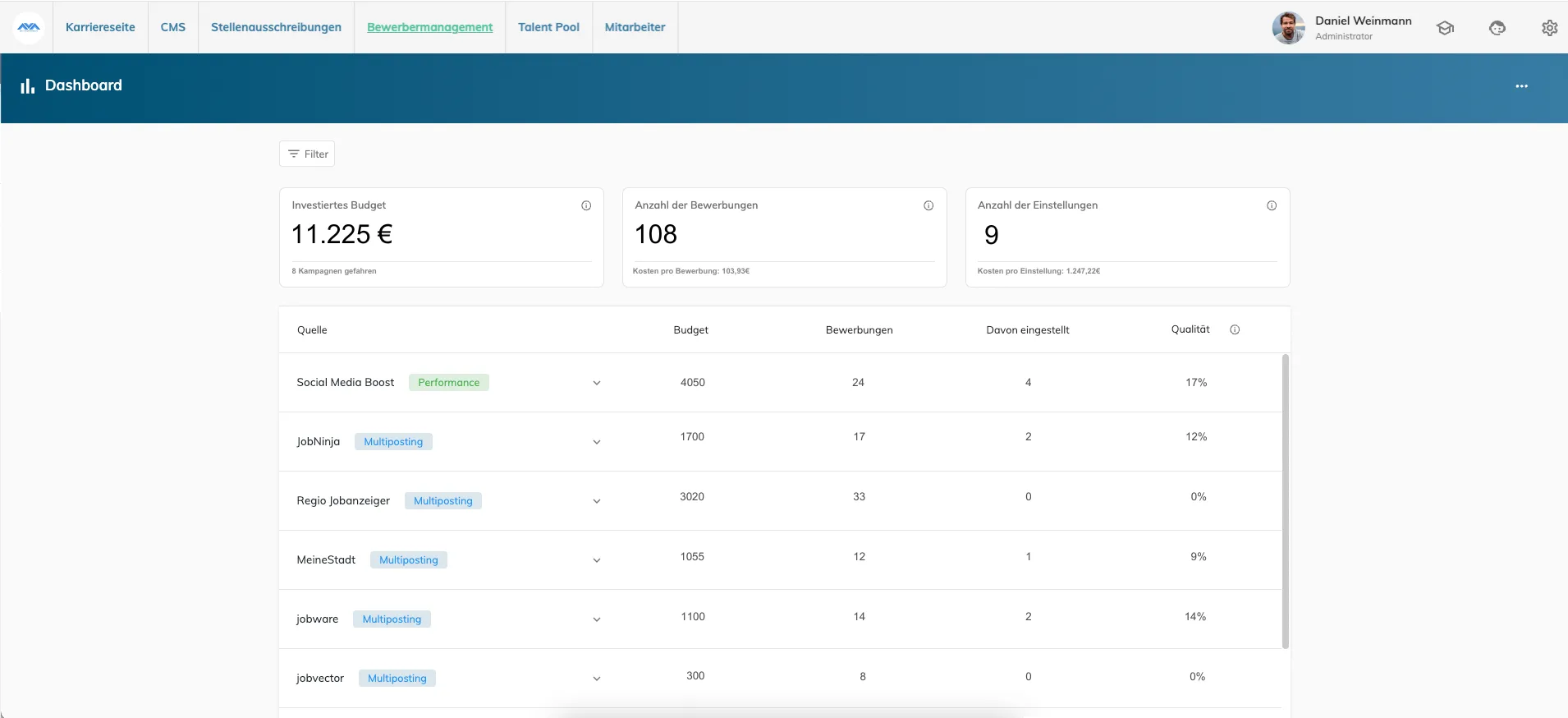This screenshot has width=1568, height=718.
Task: Click info icon on Anzahl der Bewerbungen card
Action: click(928, 205)
